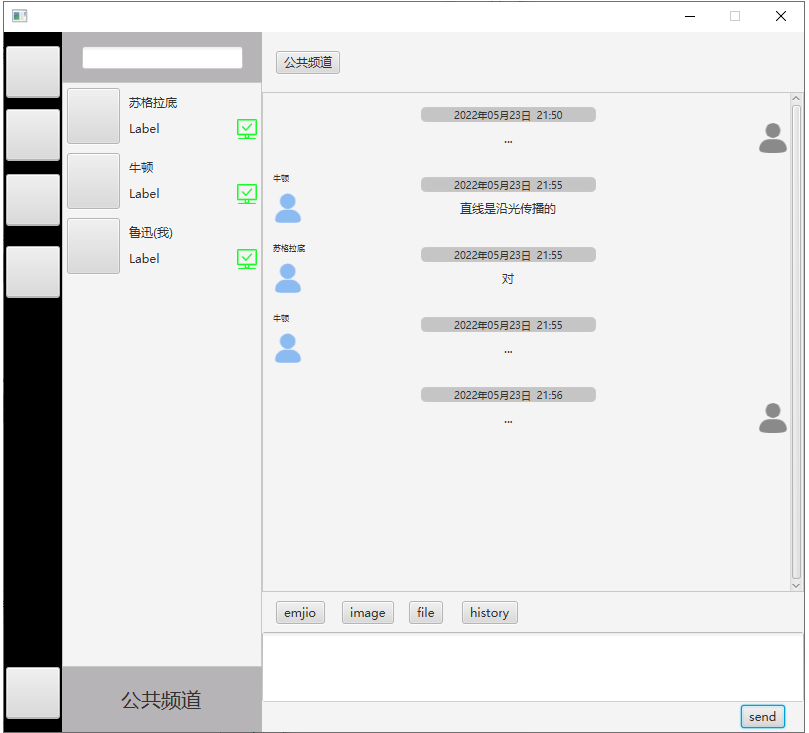Click the 鲁迅(我) contact avatar

point(92,246)
